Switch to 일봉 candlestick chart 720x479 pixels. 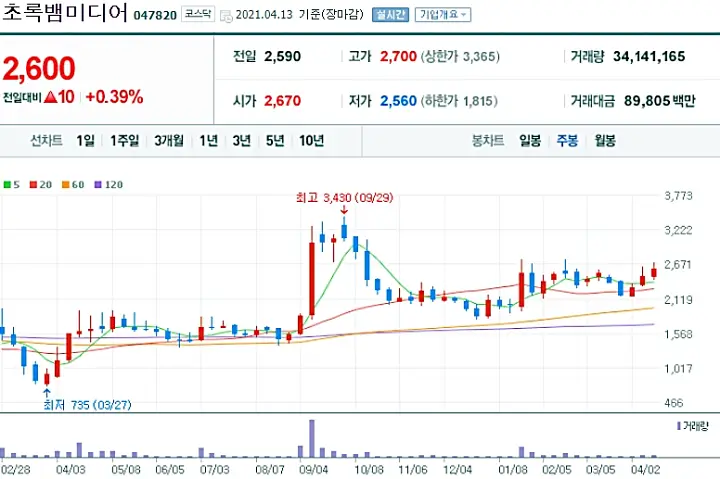(x=530, y=140)
